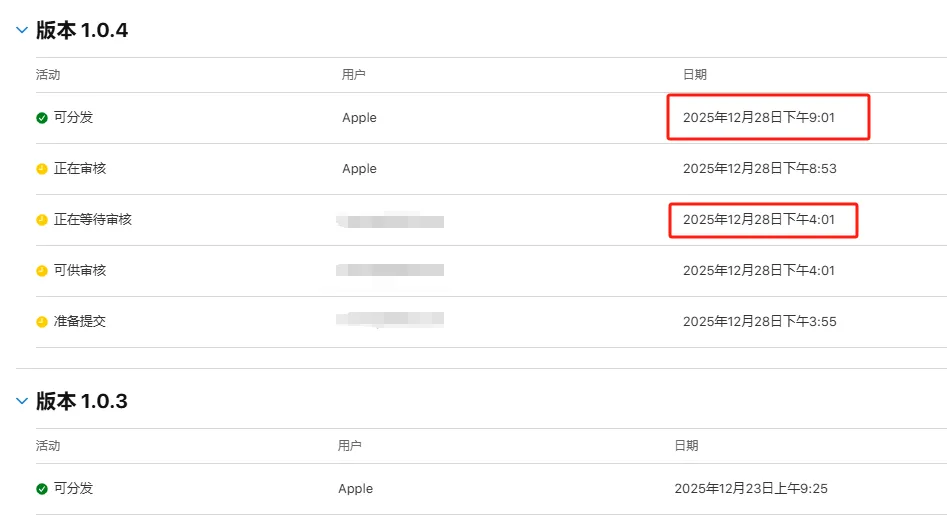This screenshot has height=515, width=947.
Task: Select the 正在等待审核 activity text
Action: pos(93,220)
